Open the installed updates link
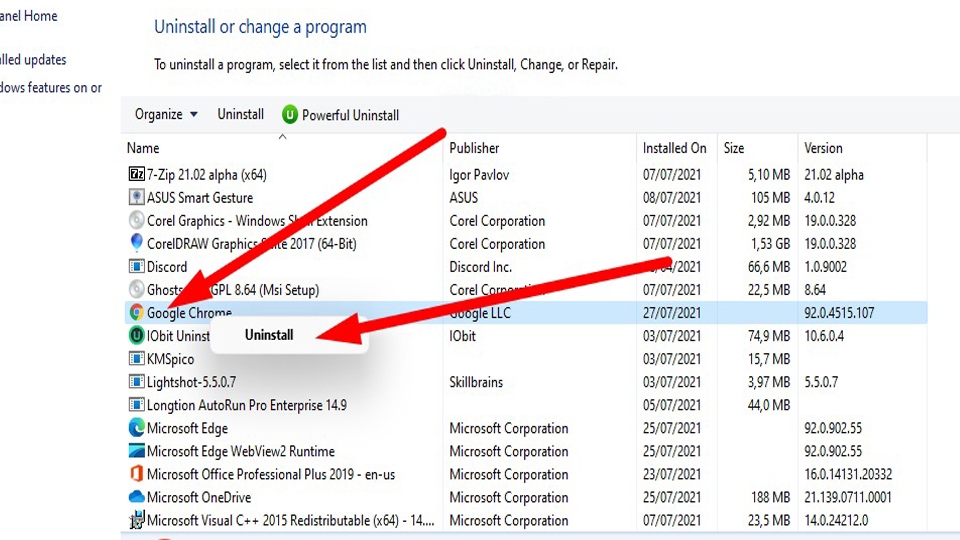The image size is (960, 540). click(33, 59)
